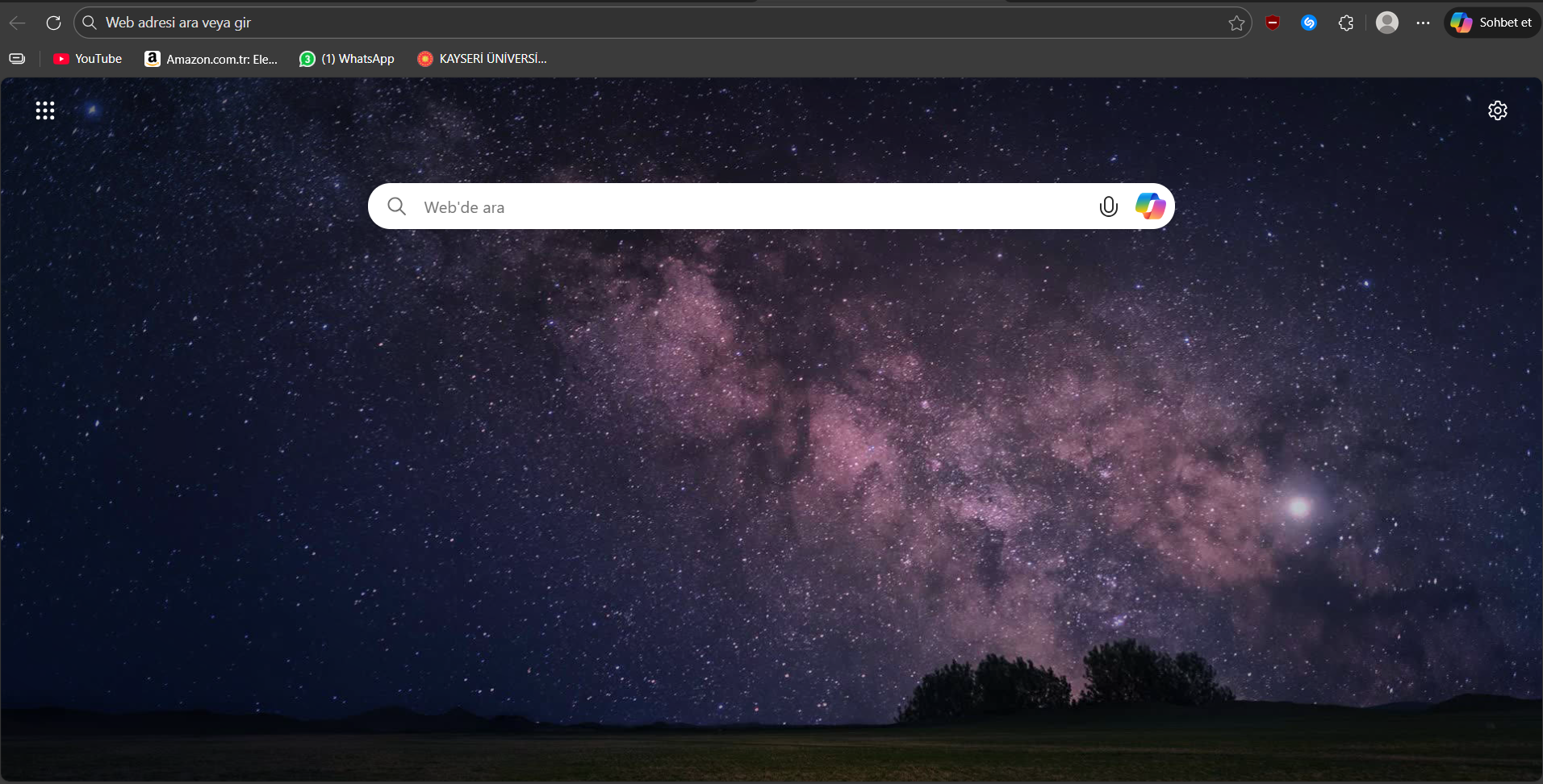
Task: Start voice search with microphone icon
Action: coord(1109,206)
